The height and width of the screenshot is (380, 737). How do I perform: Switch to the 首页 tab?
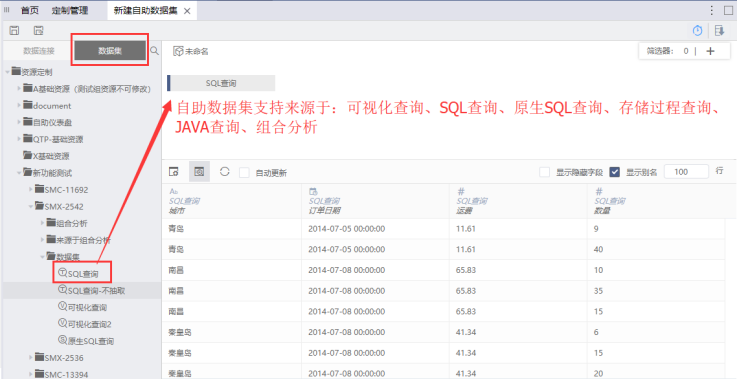[x=30, y=10]
